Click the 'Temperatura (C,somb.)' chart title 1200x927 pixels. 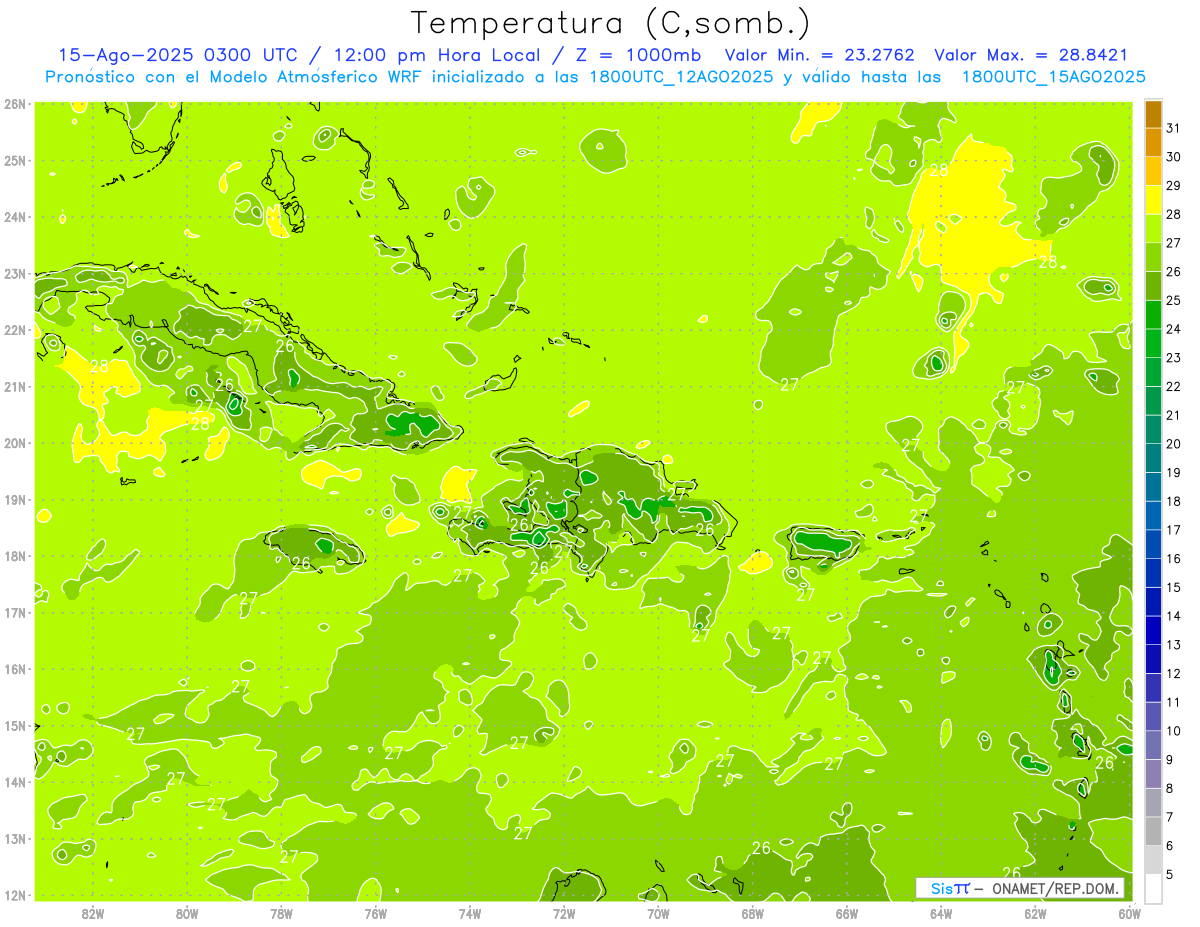(x=610, y=23)
